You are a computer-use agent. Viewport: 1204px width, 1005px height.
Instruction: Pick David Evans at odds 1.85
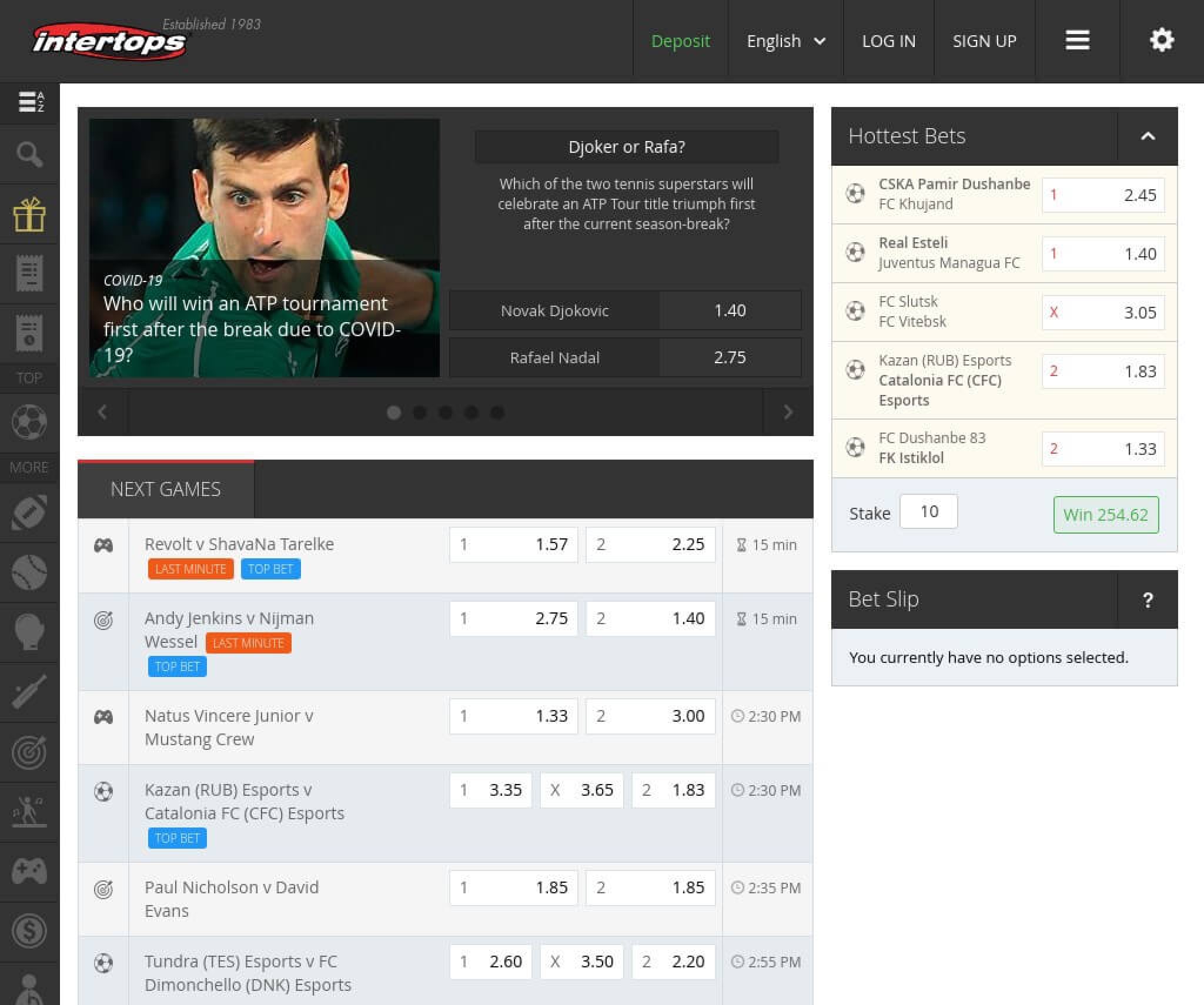pos(651,888)
